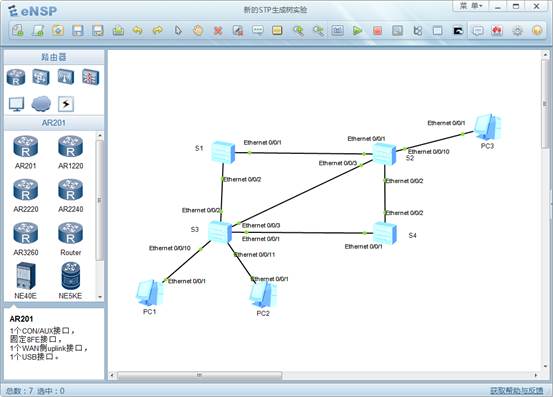The image size is (553, 397).
Task: Select the hand pan tool
Action: [x=198, y=31]
